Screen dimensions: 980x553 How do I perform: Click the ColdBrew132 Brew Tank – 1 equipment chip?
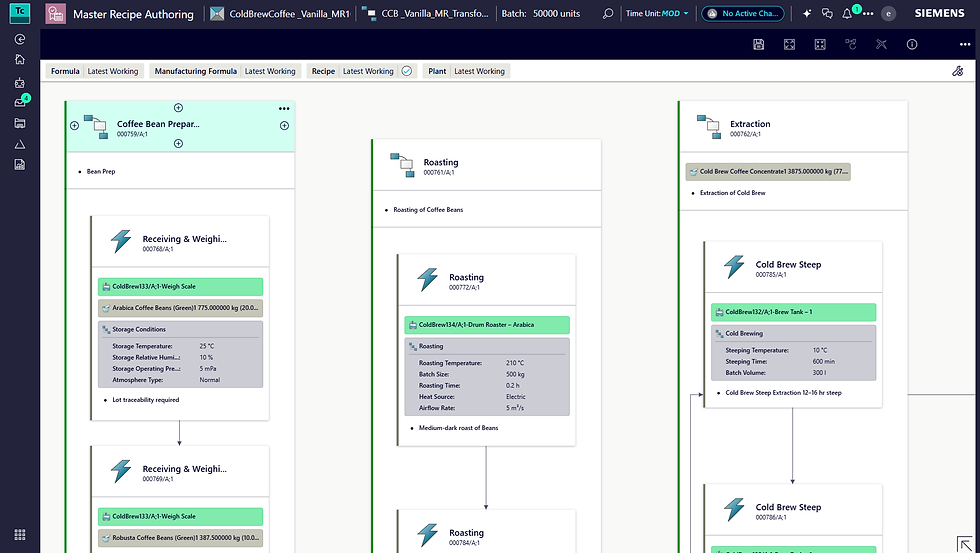point(794,312)
